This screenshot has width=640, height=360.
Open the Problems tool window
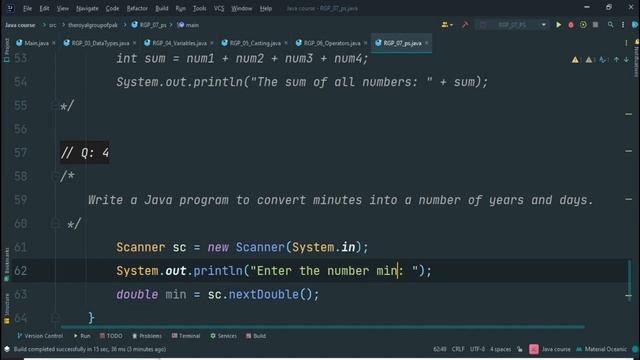coord(147,336)
